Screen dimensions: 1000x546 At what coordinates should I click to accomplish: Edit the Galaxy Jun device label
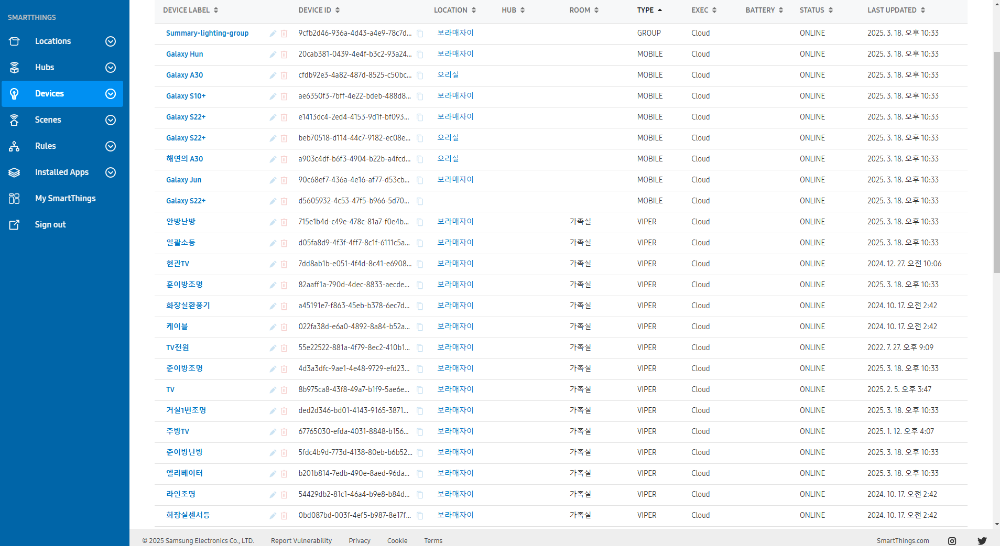272,181
